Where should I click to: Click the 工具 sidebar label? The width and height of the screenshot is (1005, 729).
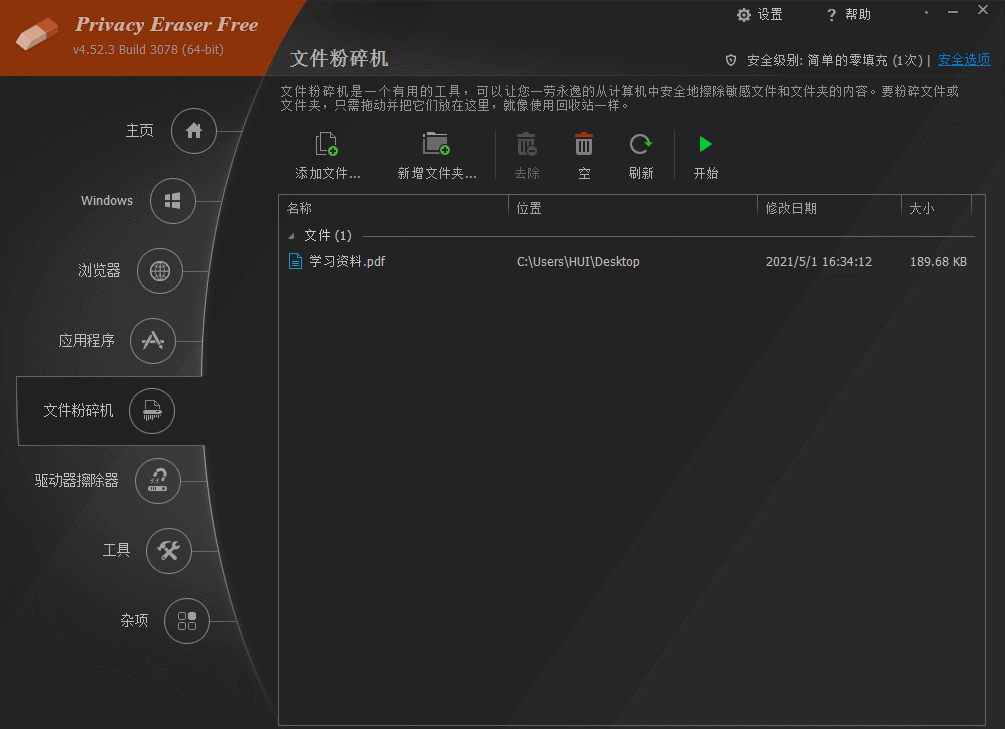(x=117, y=550)
